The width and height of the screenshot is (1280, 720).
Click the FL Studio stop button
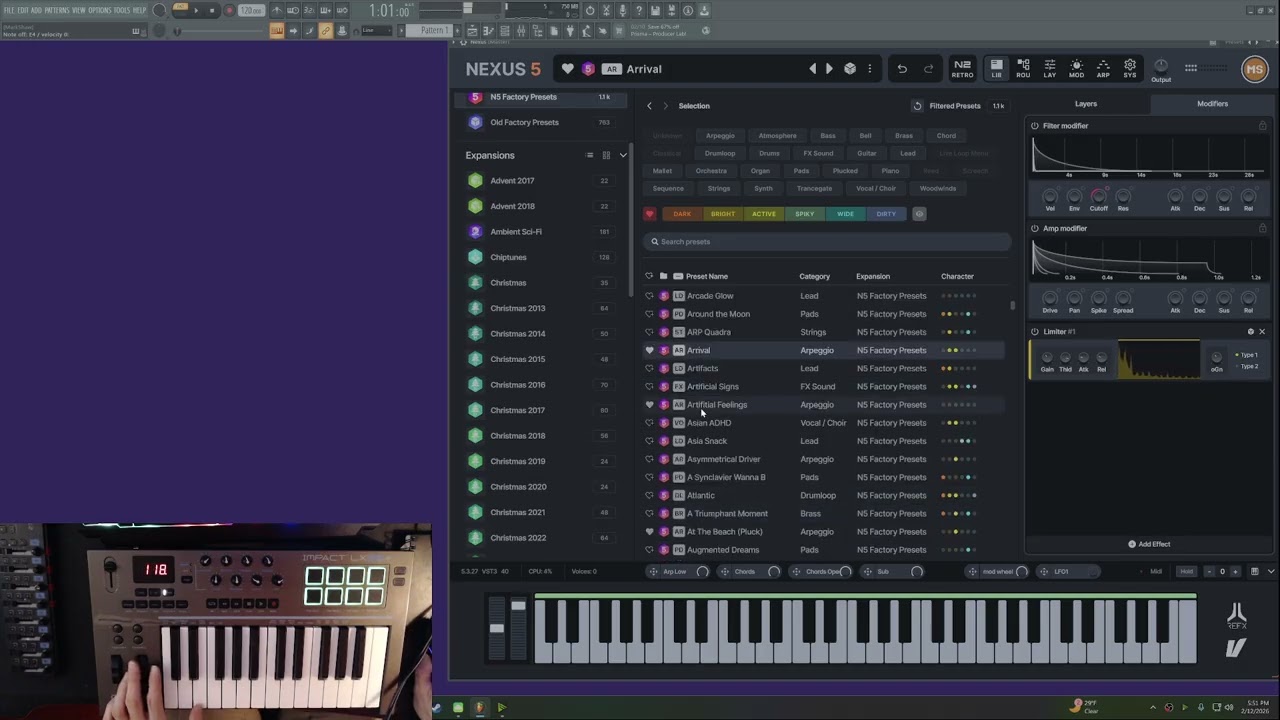(212, 10)
